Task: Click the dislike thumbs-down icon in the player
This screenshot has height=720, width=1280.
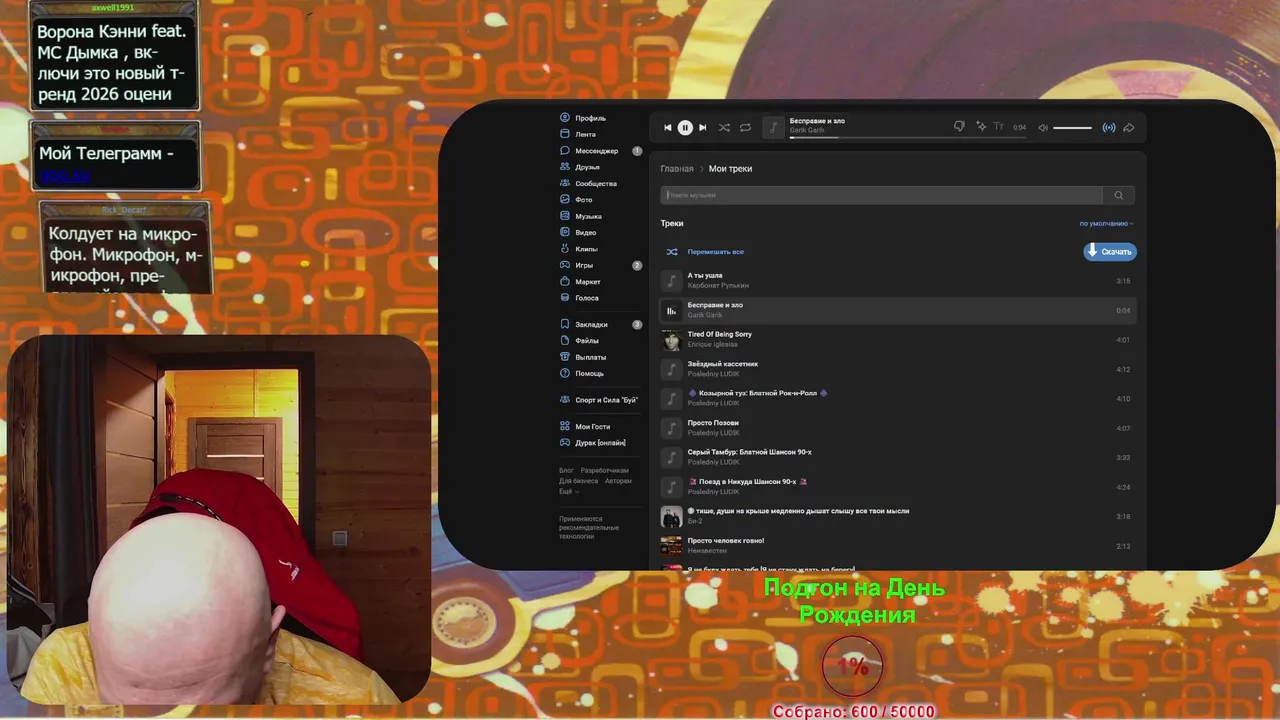Action: point(959,127)
